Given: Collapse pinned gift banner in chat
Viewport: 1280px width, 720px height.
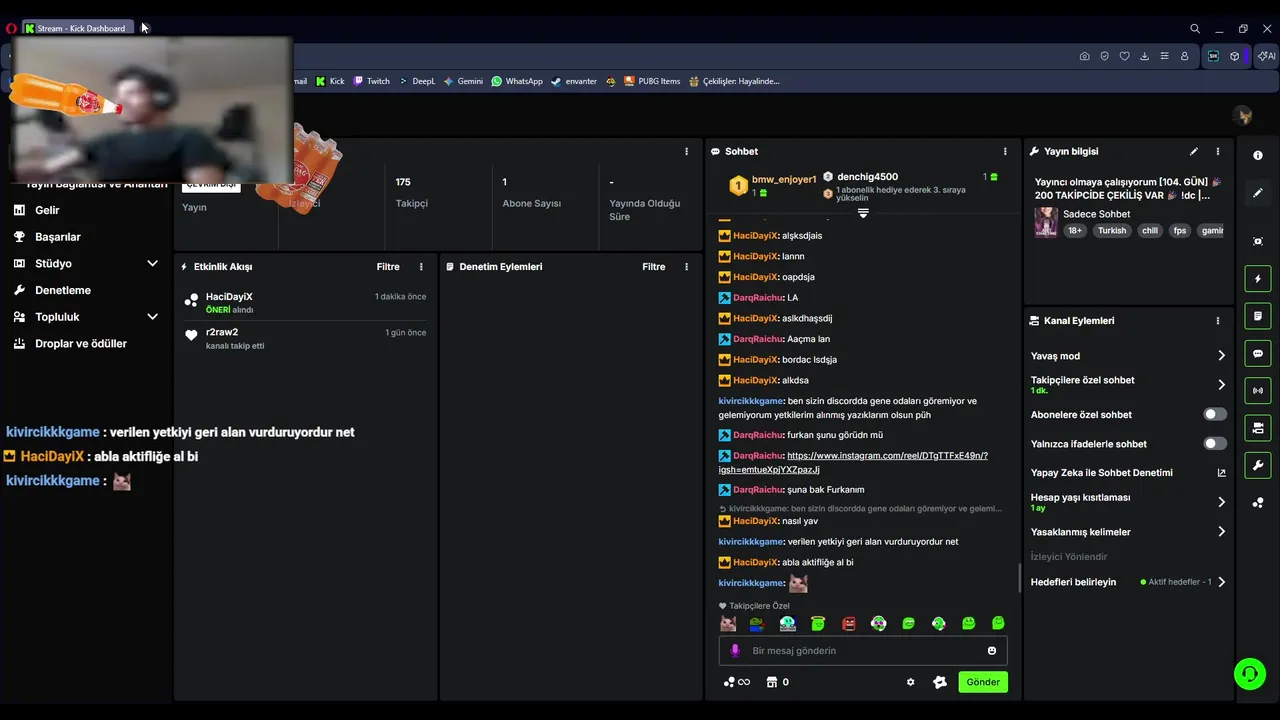Looking at the screenshot, I should (863, 213).
